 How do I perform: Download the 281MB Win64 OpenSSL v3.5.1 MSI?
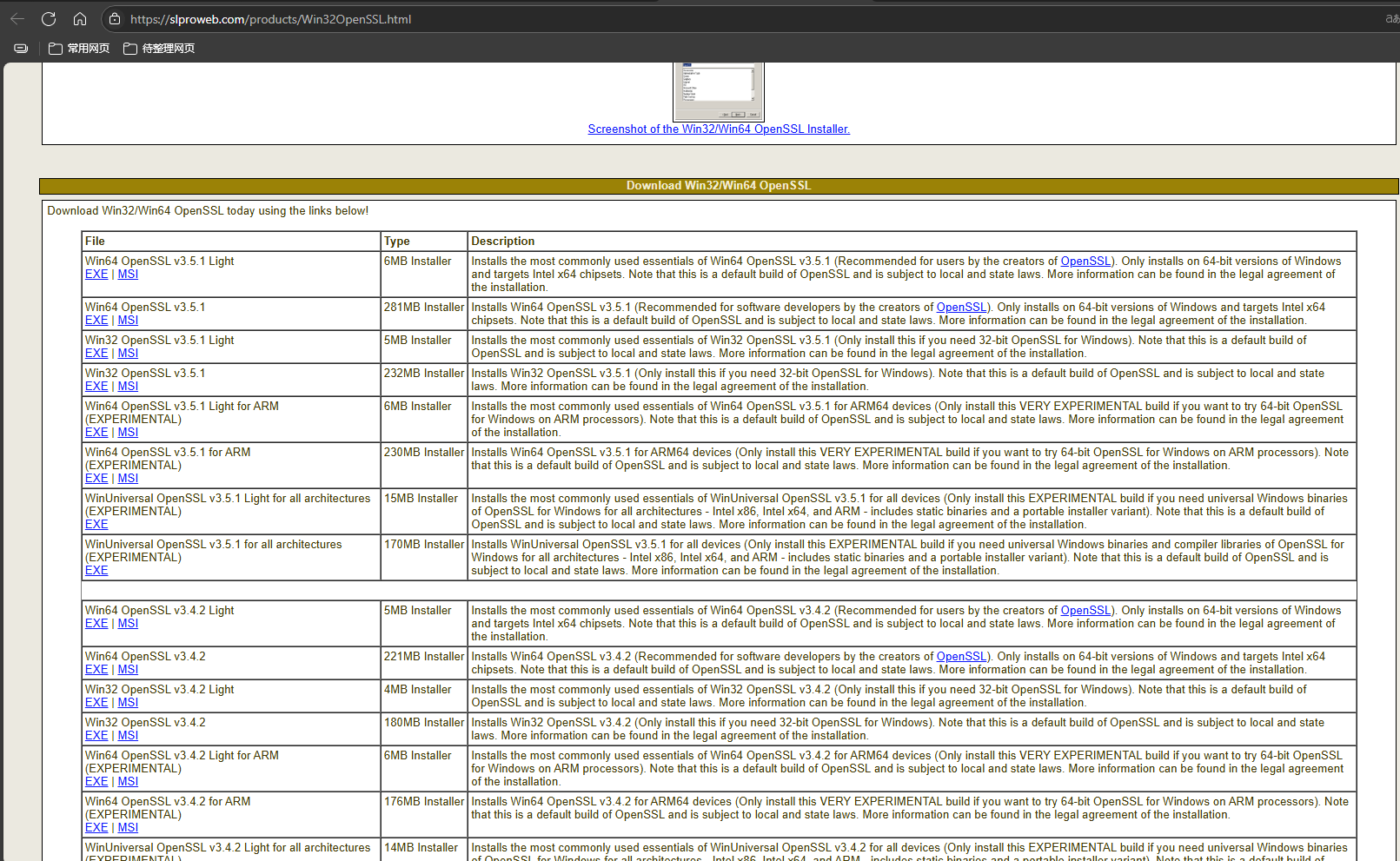click(128, 321)
